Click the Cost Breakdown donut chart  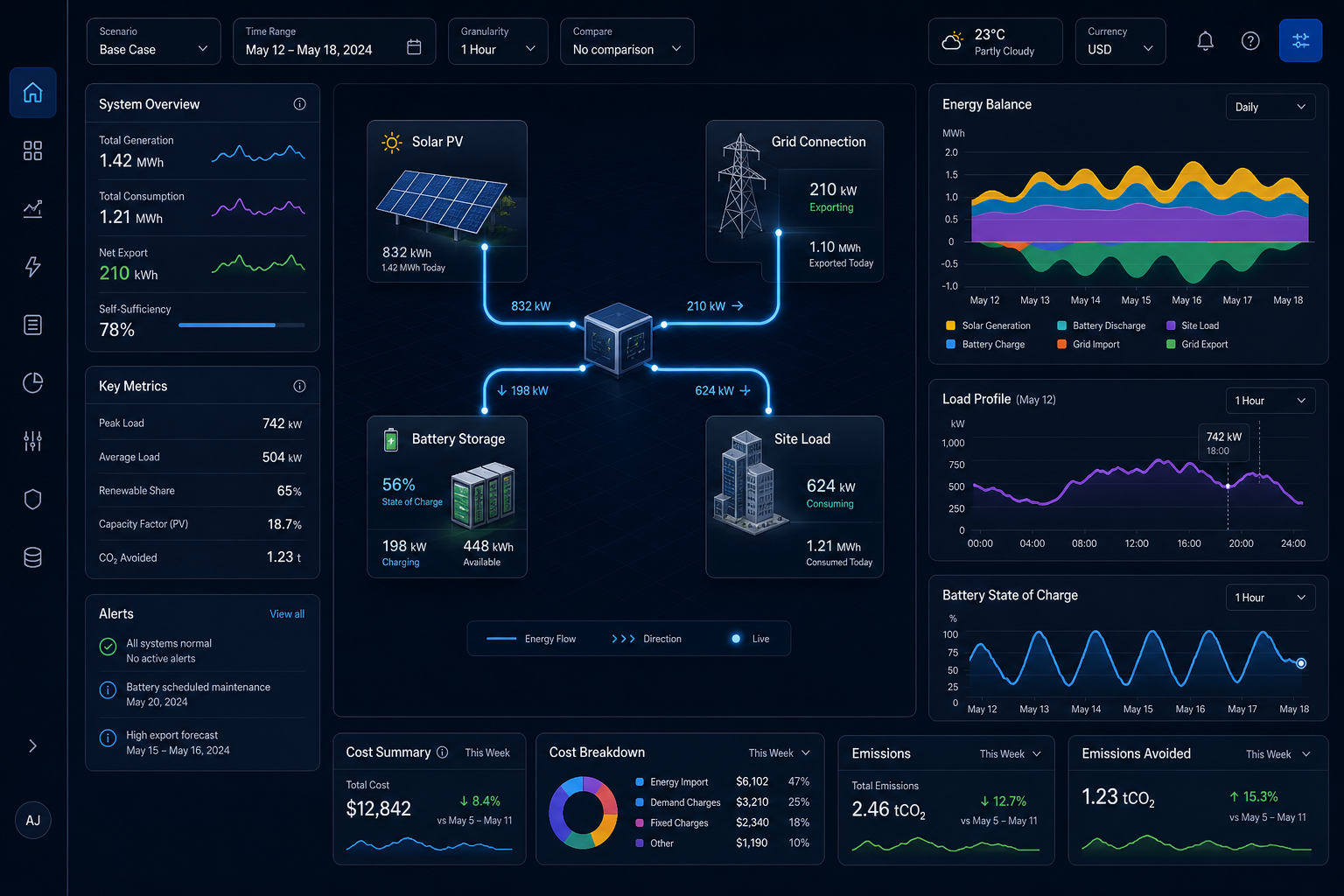click(584, 813)
